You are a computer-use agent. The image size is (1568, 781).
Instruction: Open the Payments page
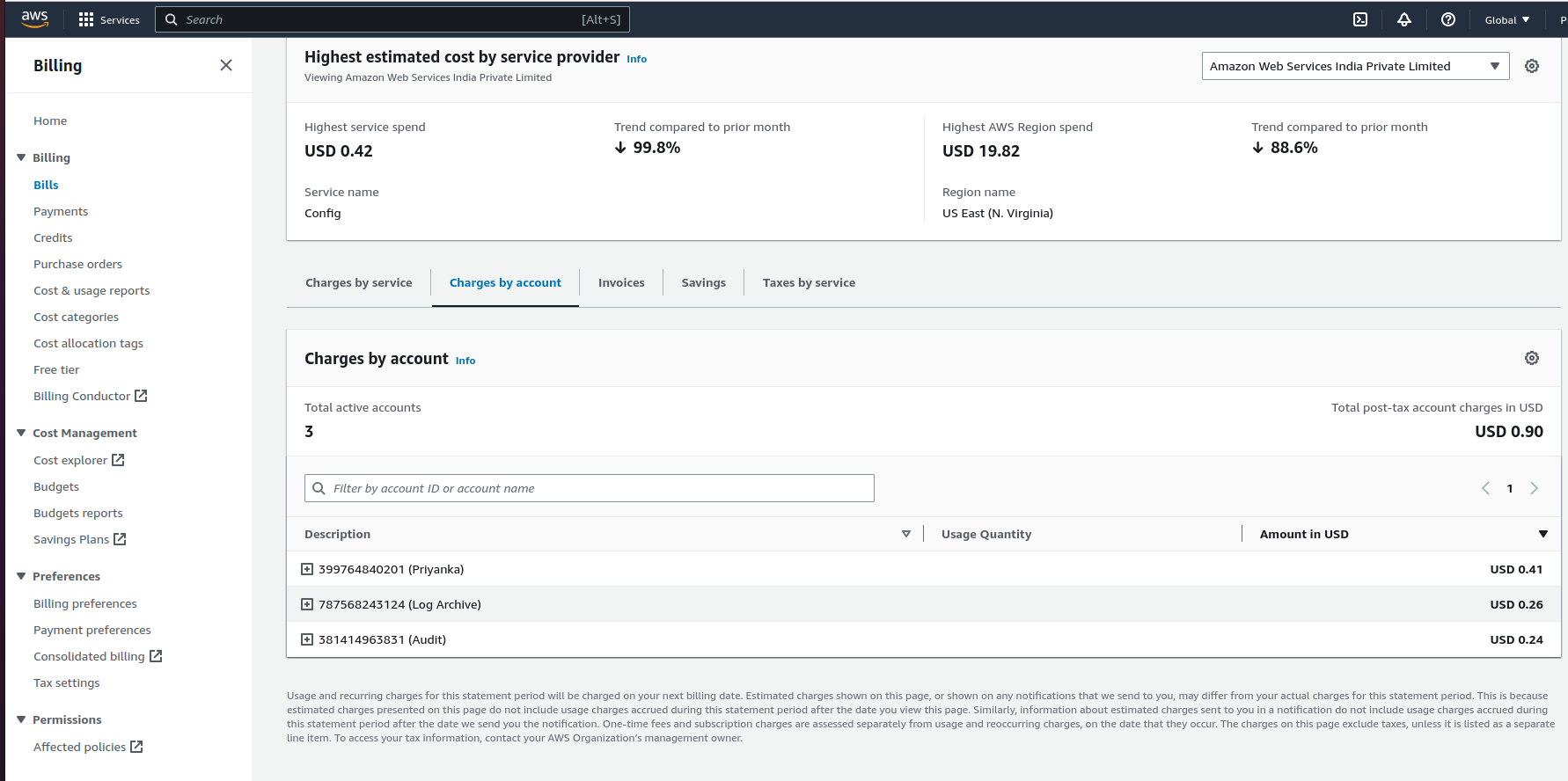[x=61, y=211]
